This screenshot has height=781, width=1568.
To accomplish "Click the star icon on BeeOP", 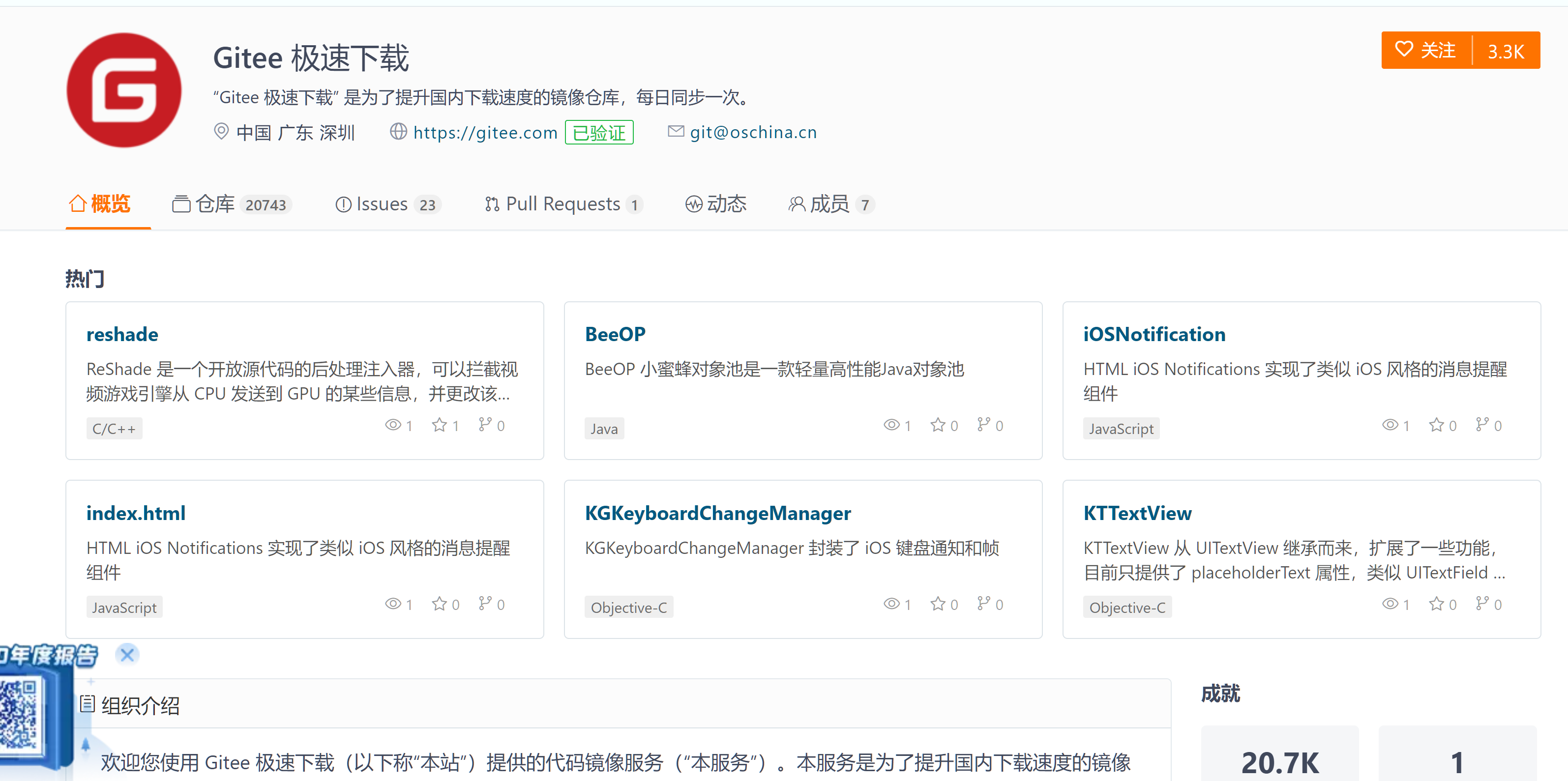I will click(938, 425).
